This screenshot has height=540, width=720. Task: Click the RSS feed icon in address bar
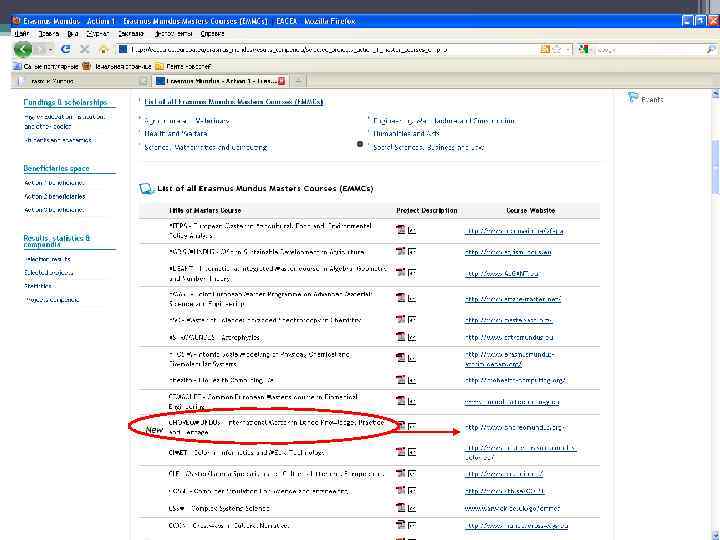(545, 49)
